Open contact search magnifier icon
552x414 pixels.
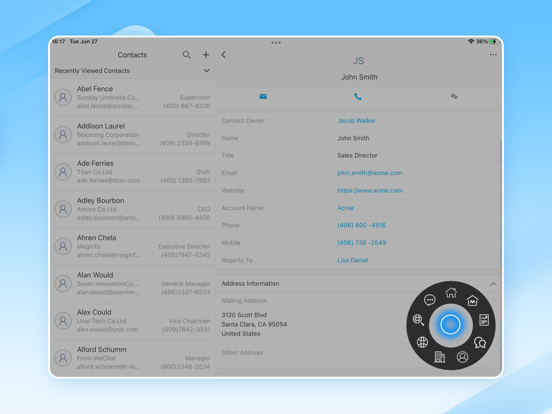coord(187,55)
